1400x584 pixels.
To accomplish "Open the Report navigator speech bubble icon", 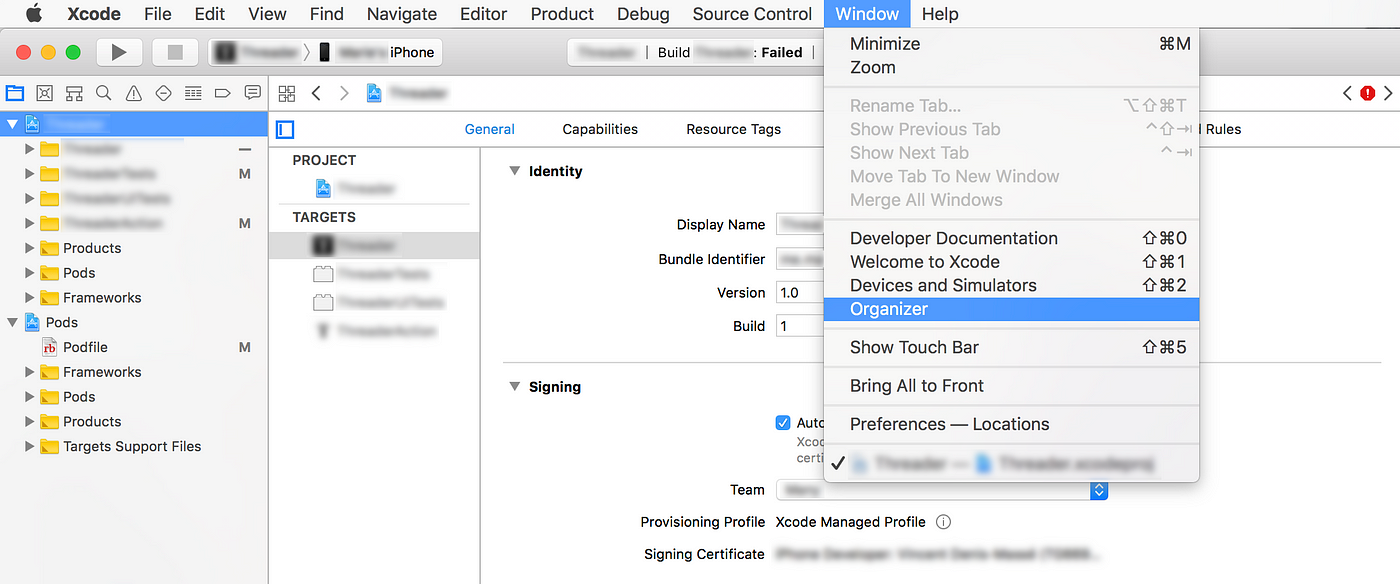I will tap(253, 93).
